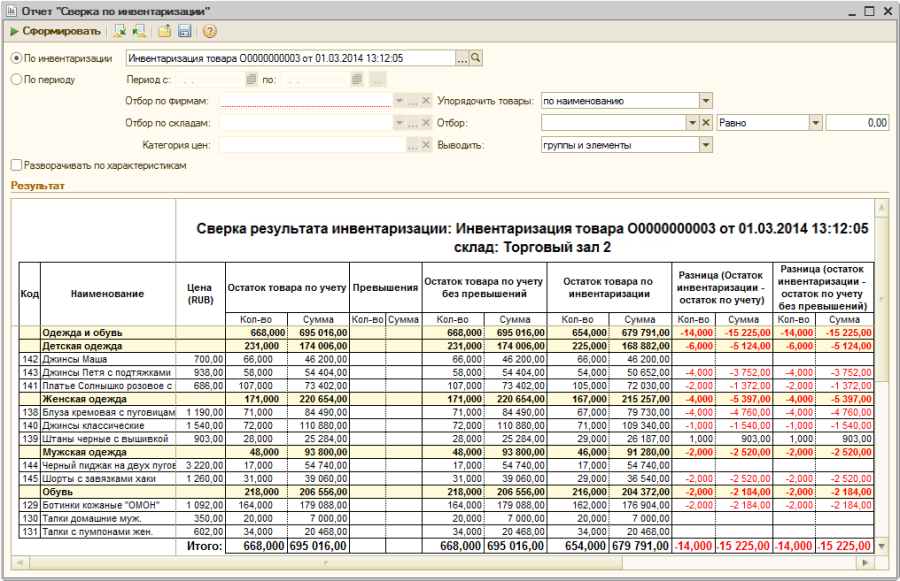The image size is (900, 581).
Task: Click the Штаны черные с вышивкой row
Action: (x=446, y=439)
